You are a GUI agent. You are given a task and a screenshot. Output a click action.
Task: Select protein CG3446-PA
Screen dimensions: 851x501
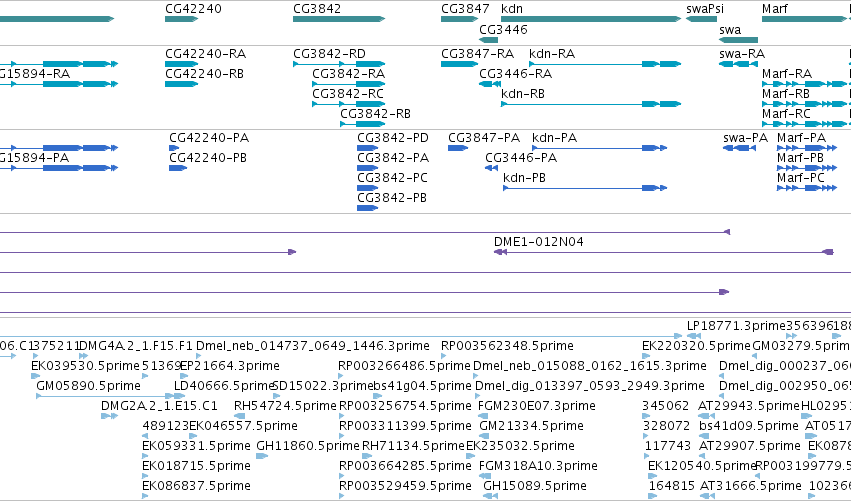tap(521, 158)
